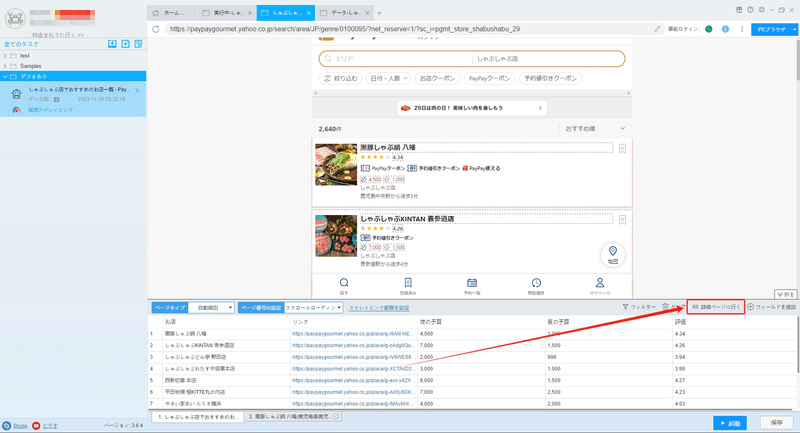Open the page type 自動識別 dropdown
The width and height of the screenshot is (800, 433).
pyautogui.click(x=212, y=308)
